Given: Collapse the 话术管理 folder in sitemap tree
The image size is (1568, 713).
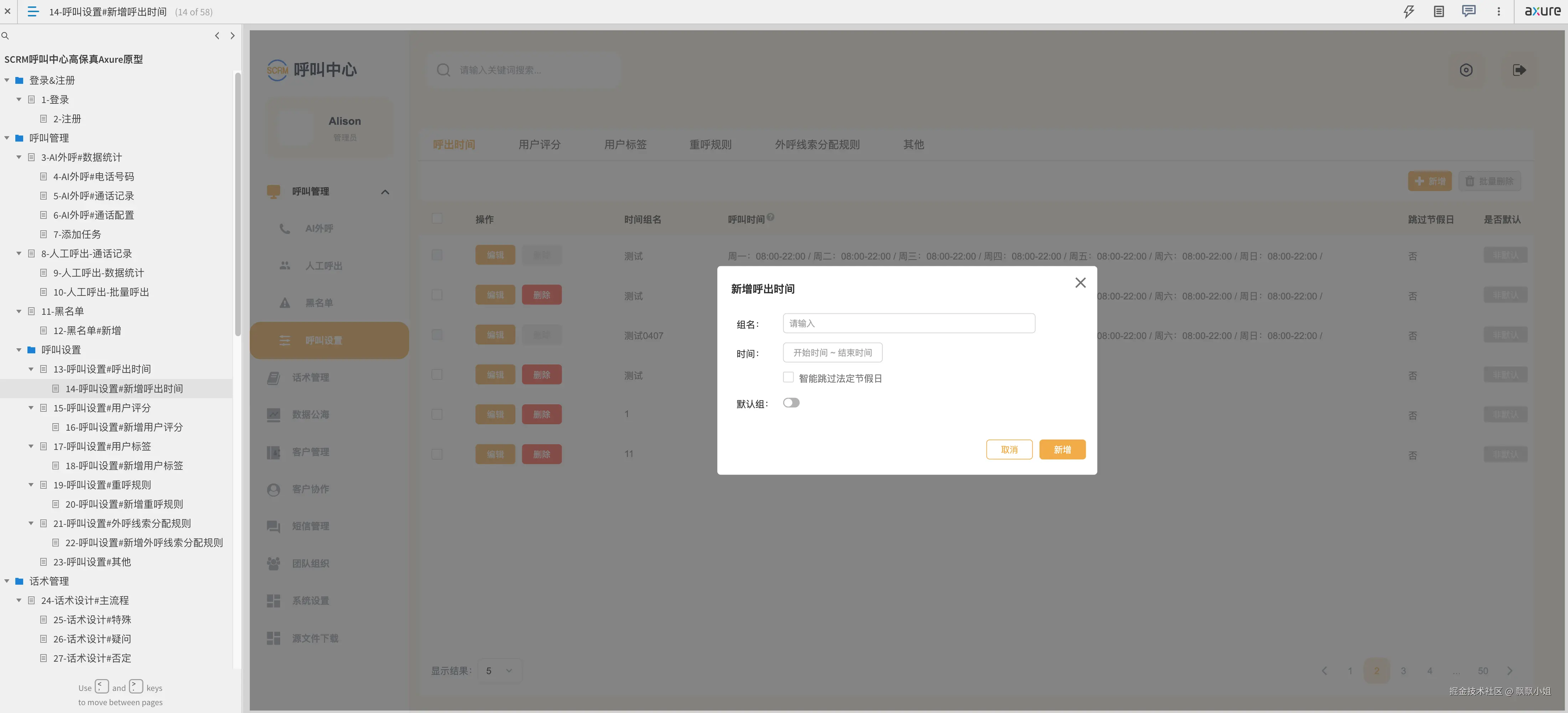Looking at the screenshot, I should pyautogui.click(x=7, y=581).
